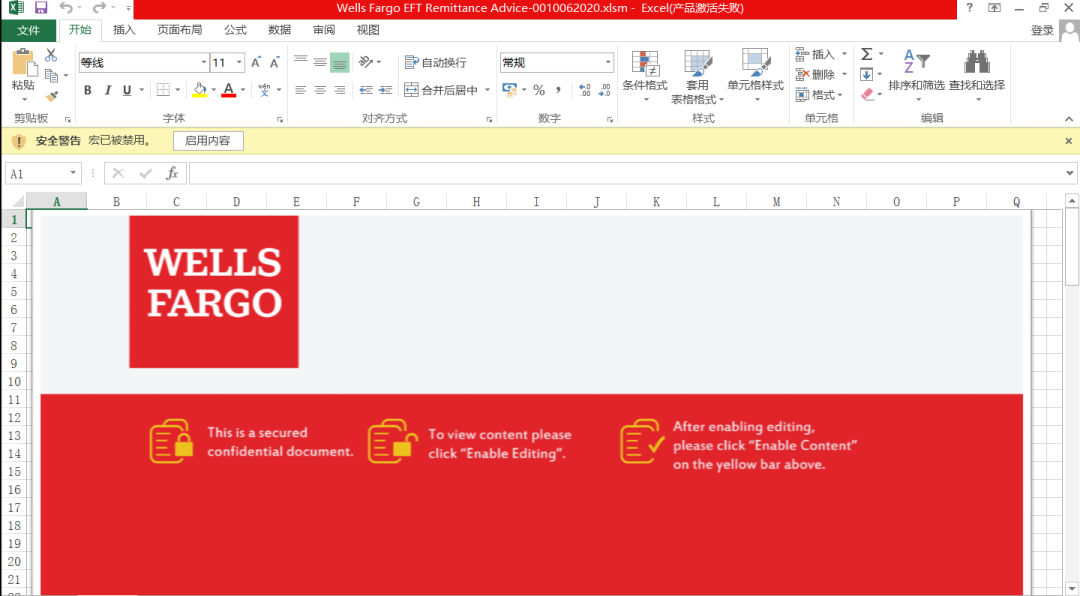
Task: Switch to Page Layout tab (页面布局)
Action: pos(180,30)
